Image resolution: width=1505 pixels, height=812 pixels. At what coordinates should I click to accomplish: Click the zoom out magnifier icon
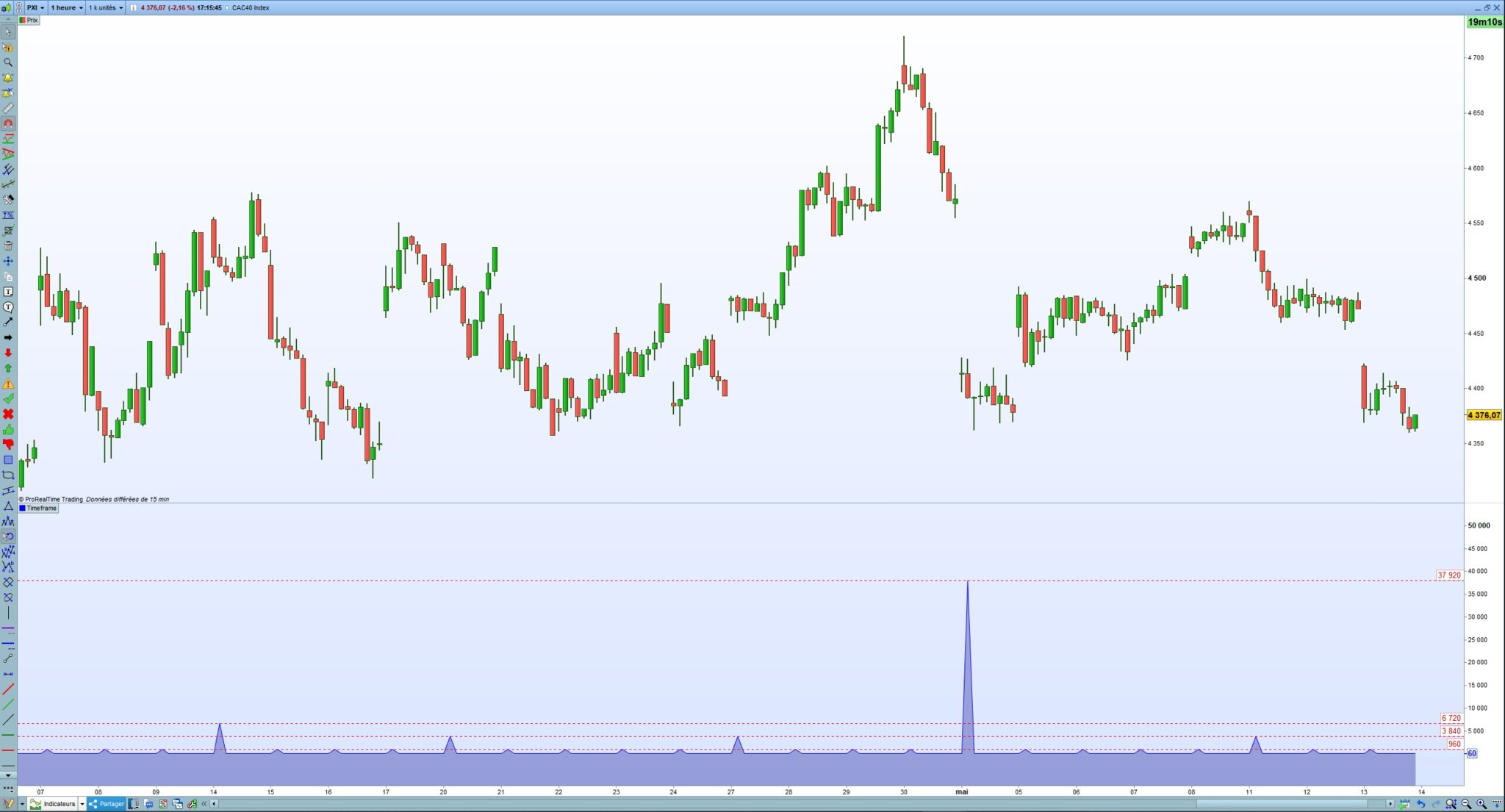coord(1466,804)
